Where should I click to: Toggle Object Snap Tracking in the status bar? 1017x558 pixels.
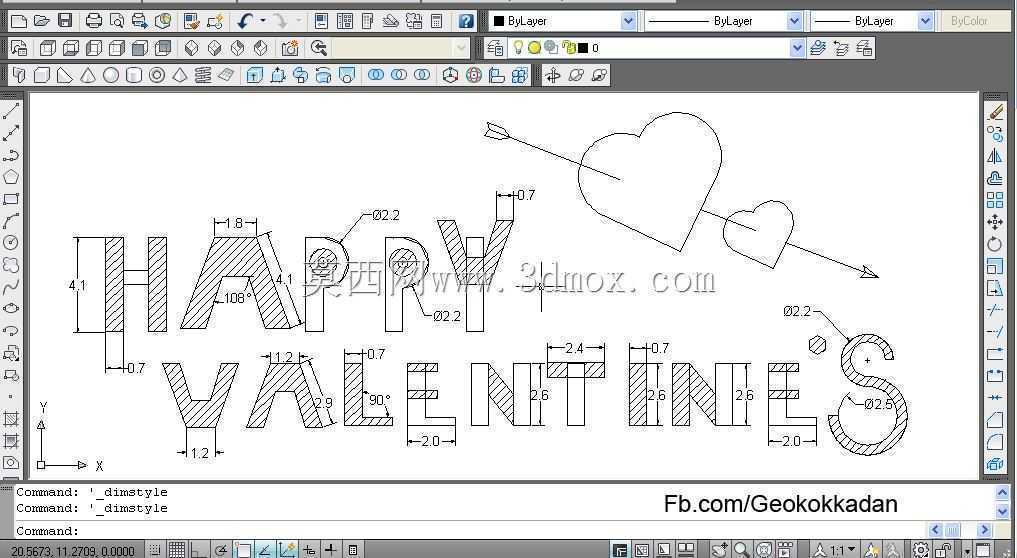[x=265, y=550]
